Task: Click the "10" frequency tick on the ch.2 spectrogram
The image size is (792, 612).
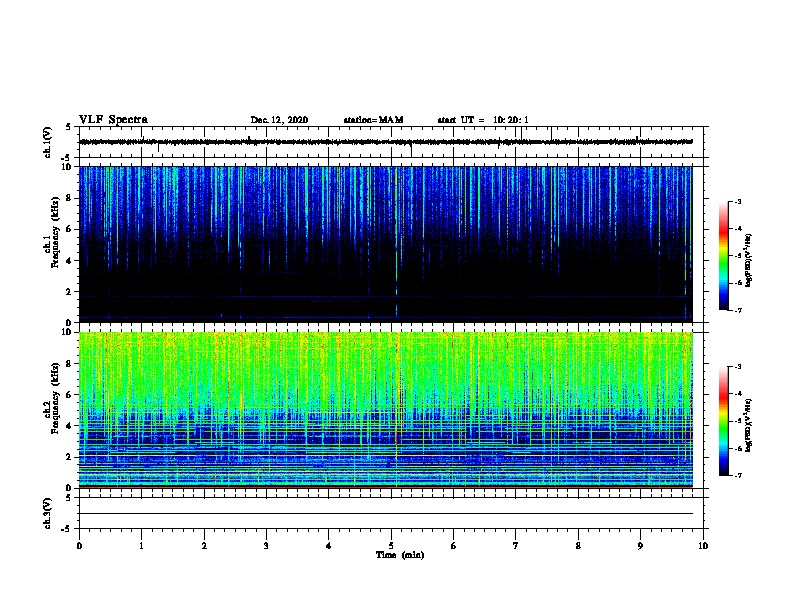Action: (67, 332)
